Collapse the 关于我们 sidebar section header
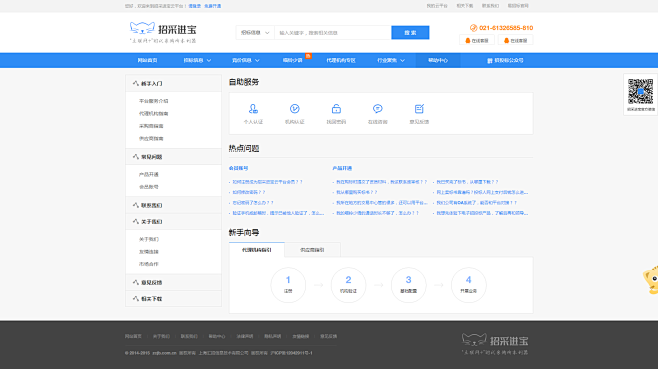 [x=173, y=222]
